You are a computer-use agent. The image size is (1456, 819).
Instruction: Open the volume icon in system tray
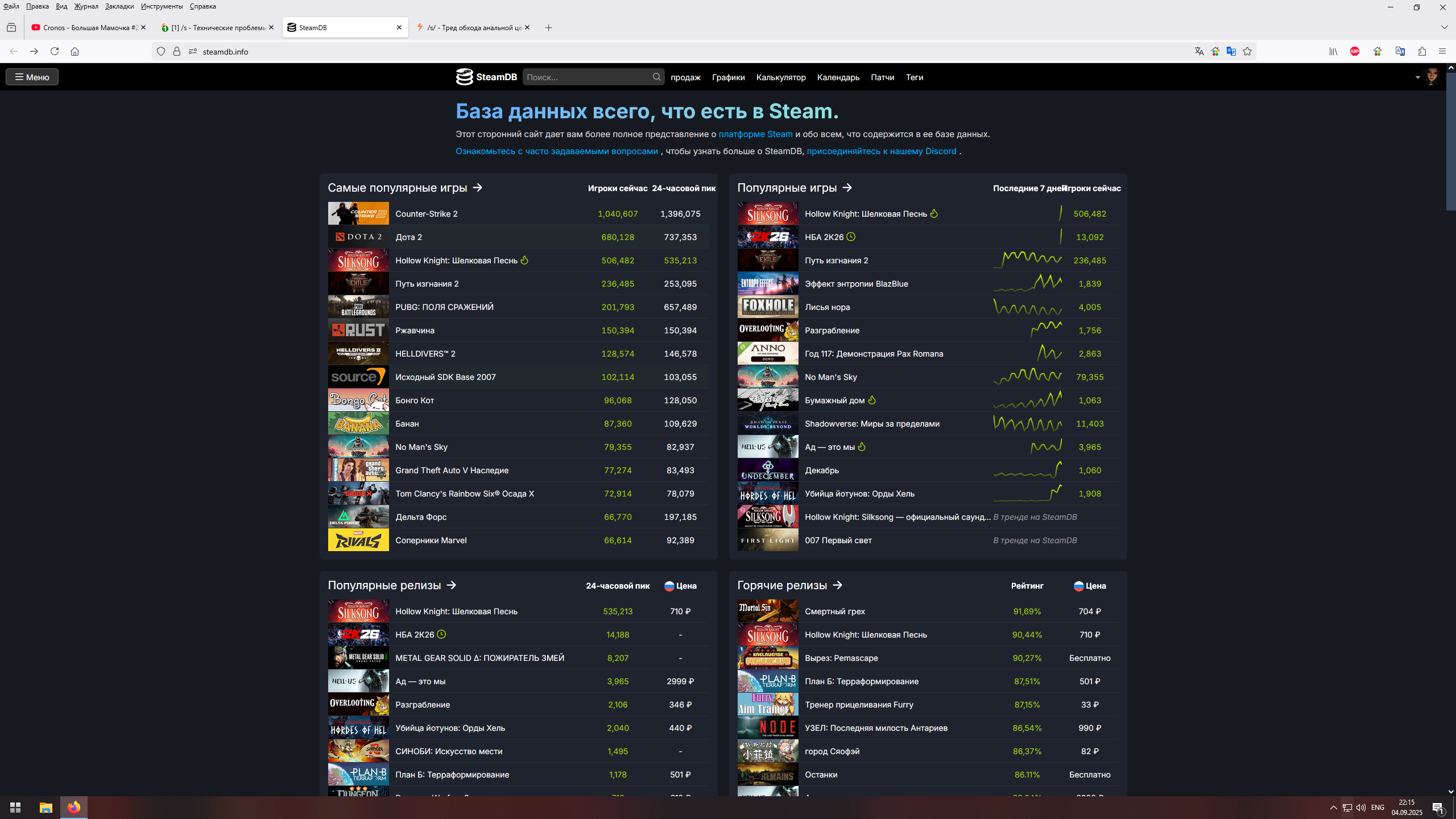tap(1361, 808)
